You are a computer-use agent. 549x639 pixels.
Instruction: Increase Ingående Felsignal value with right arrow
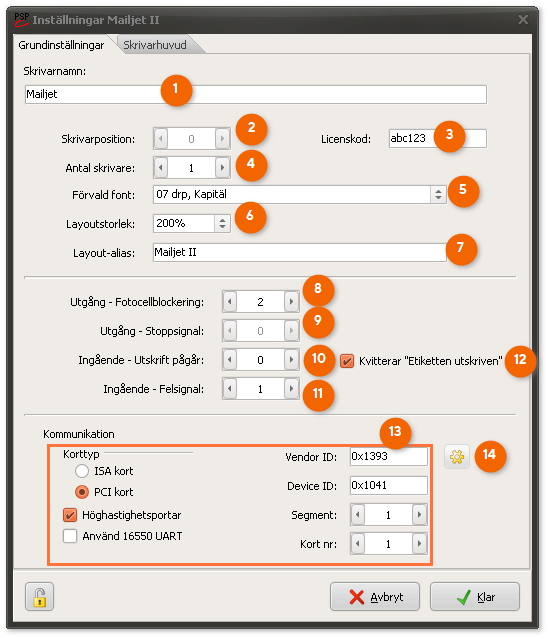click(291, 389)
